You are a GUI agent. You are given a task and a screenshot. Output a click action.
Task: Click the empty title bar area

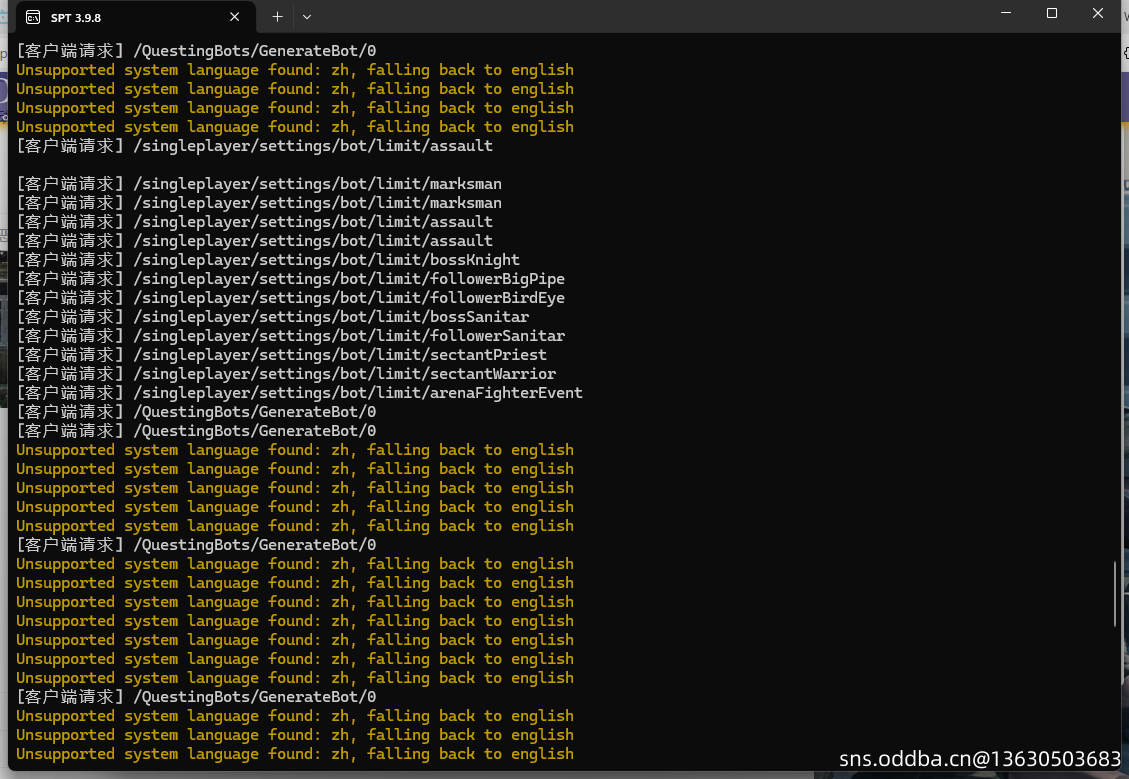[x=650, y=17]
